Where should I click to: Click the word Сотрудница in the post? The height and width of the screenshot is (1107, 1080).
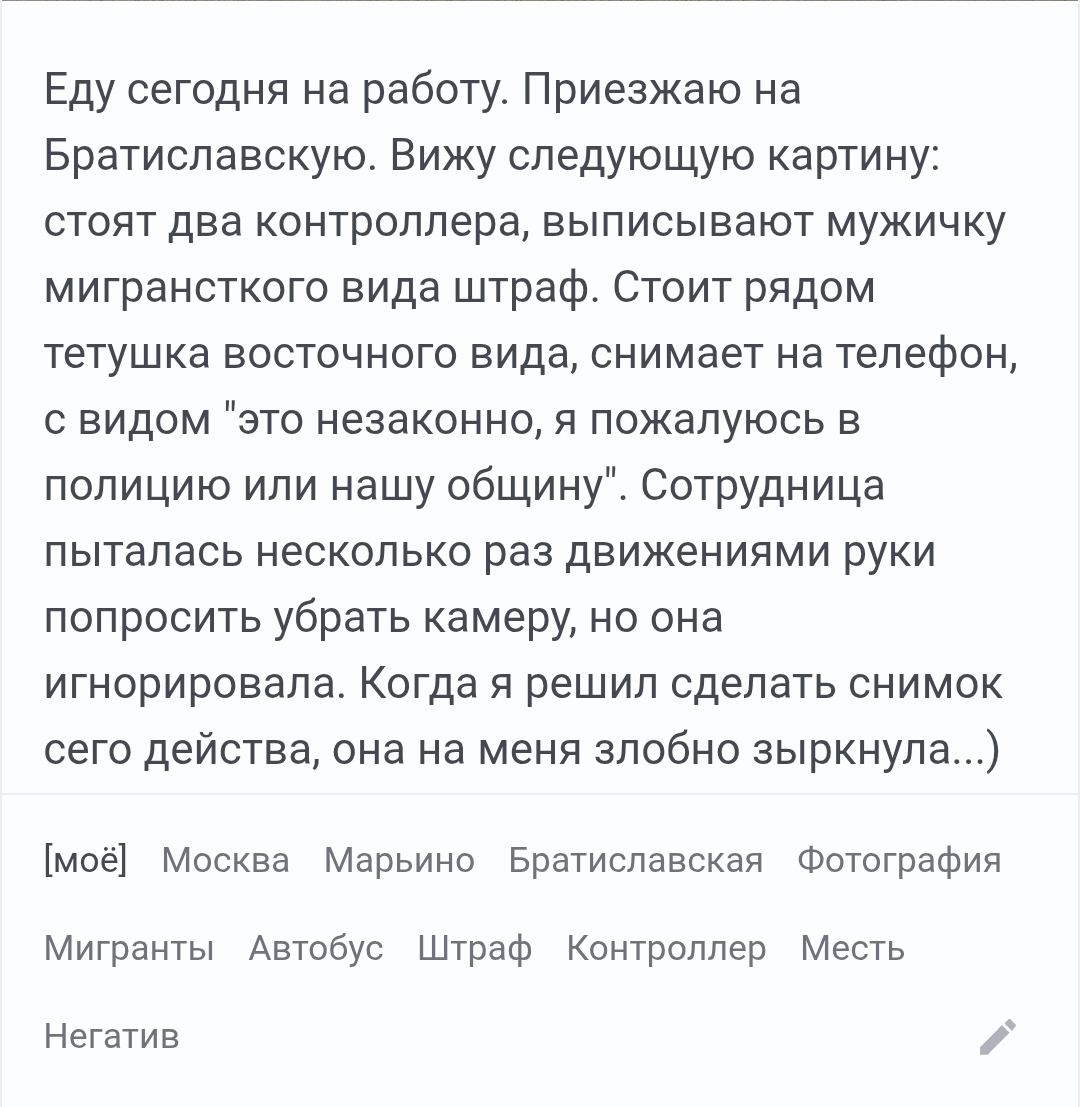point(762,486)
